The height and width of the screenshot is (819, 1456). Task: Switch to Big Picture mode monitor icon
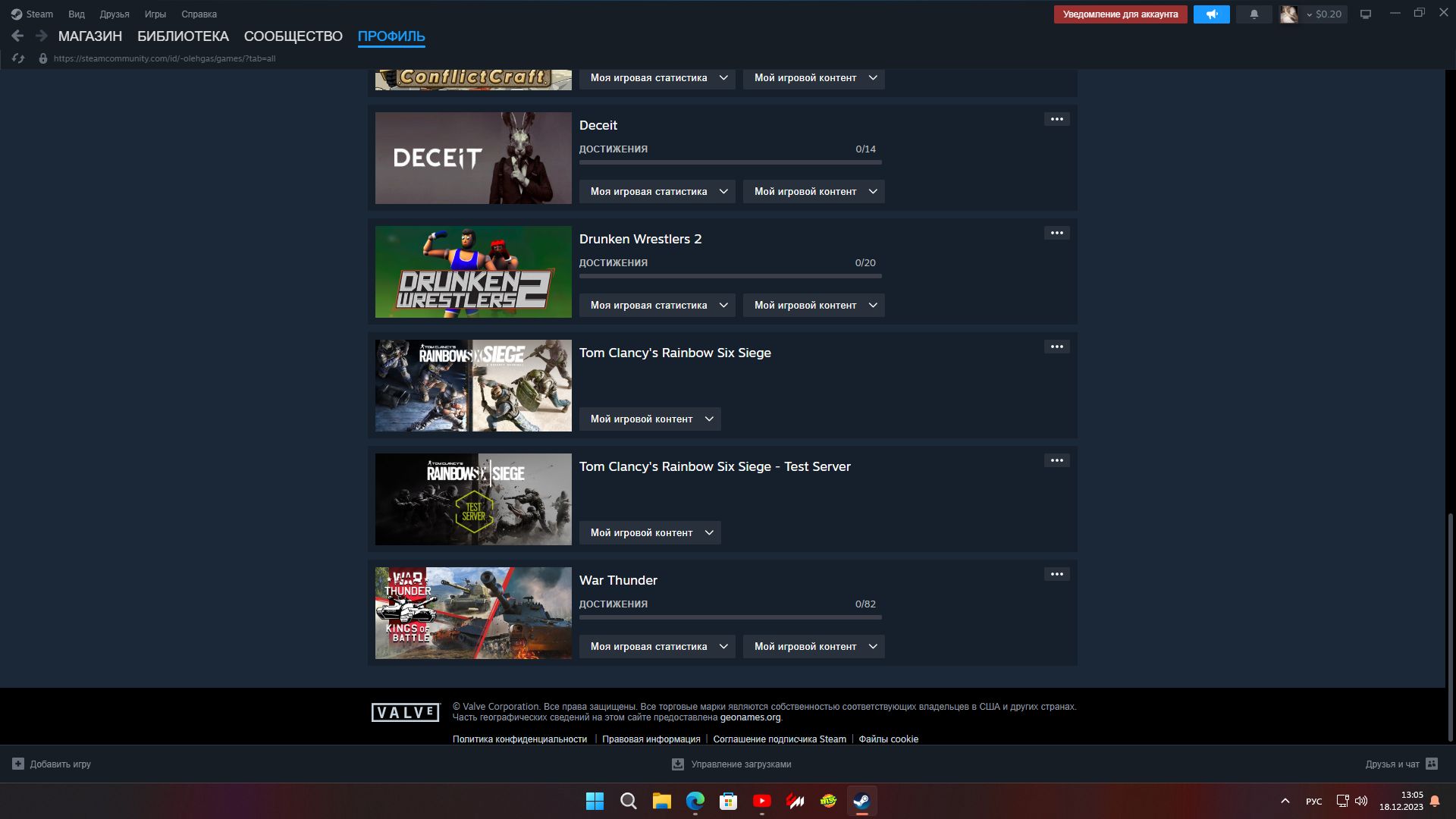coord(1366,14)
